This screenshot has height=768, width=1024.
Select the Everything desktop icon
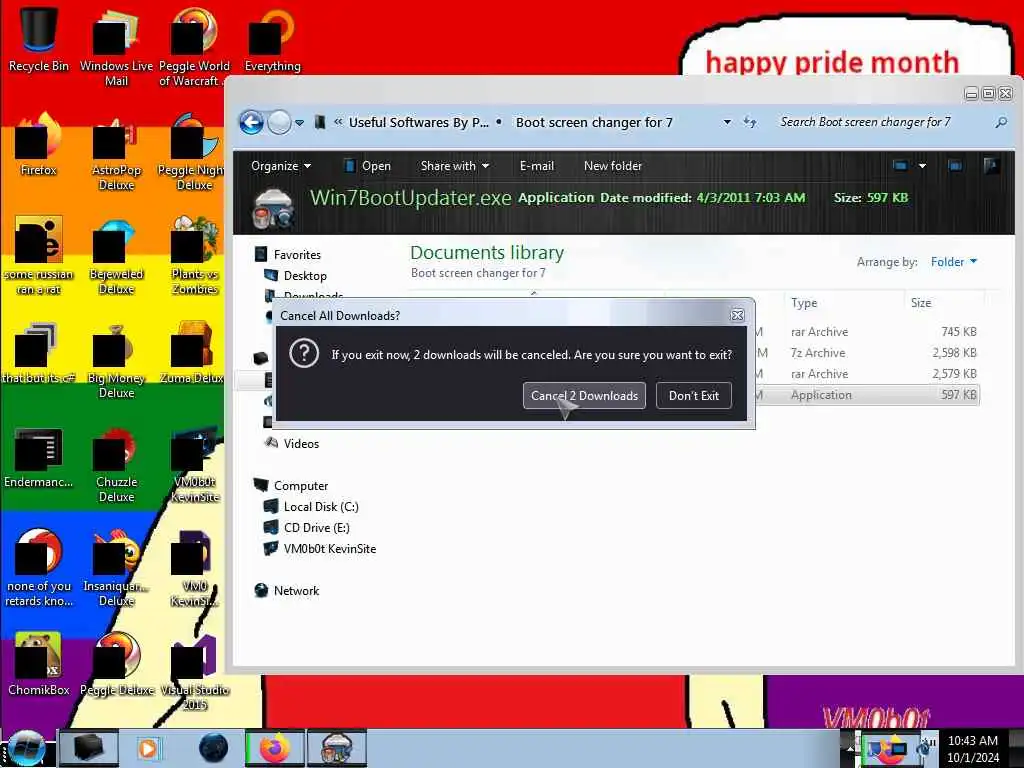[272, 39]
